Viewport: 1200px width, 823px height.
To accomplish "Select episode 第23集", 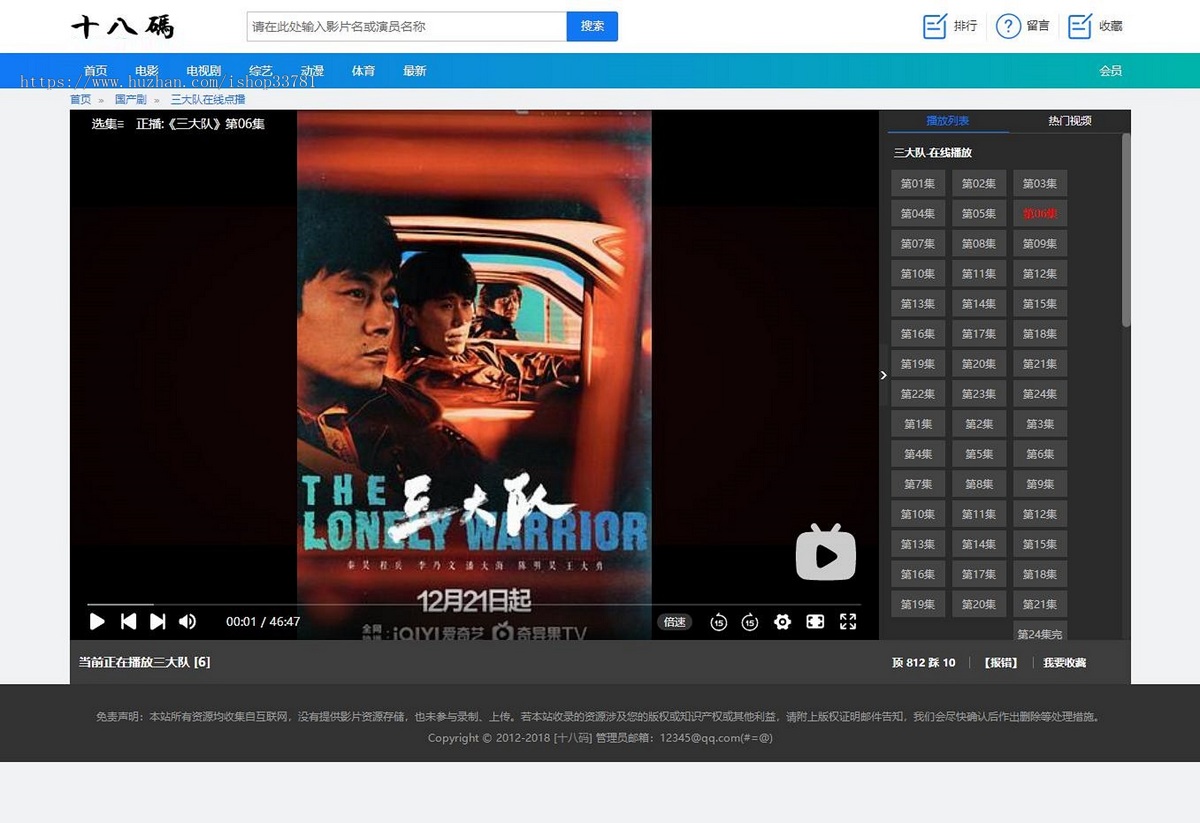I will tap(979, 394).
